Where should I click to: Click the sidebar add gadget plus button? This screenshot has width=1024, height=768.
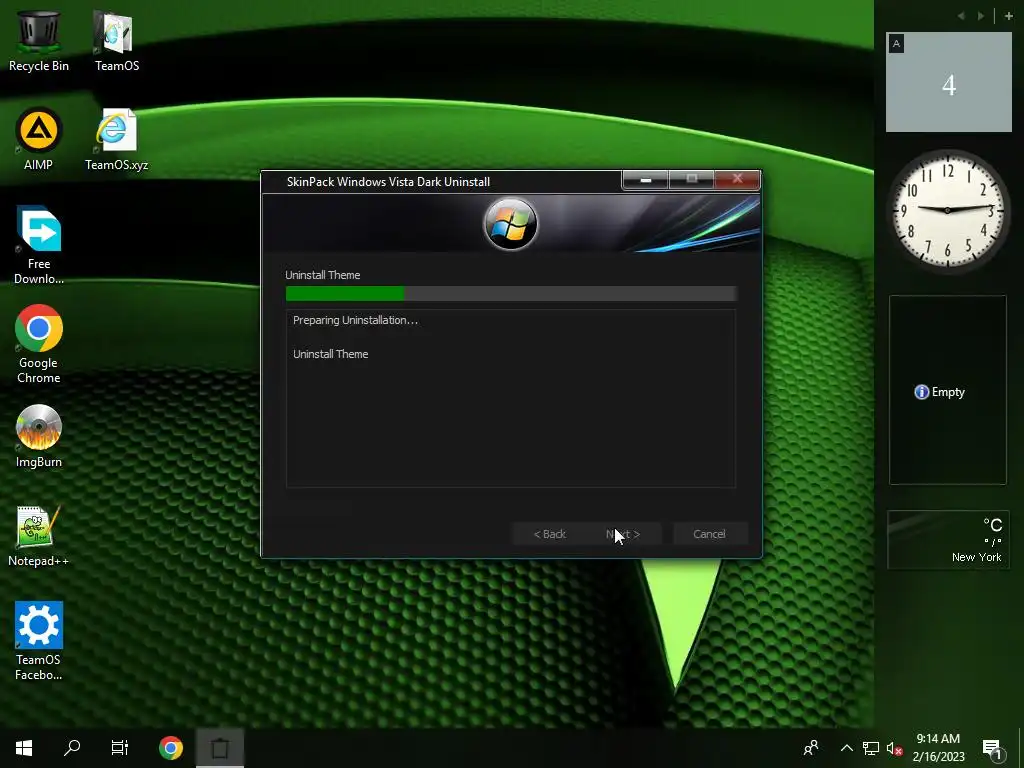coord(1008,16)
